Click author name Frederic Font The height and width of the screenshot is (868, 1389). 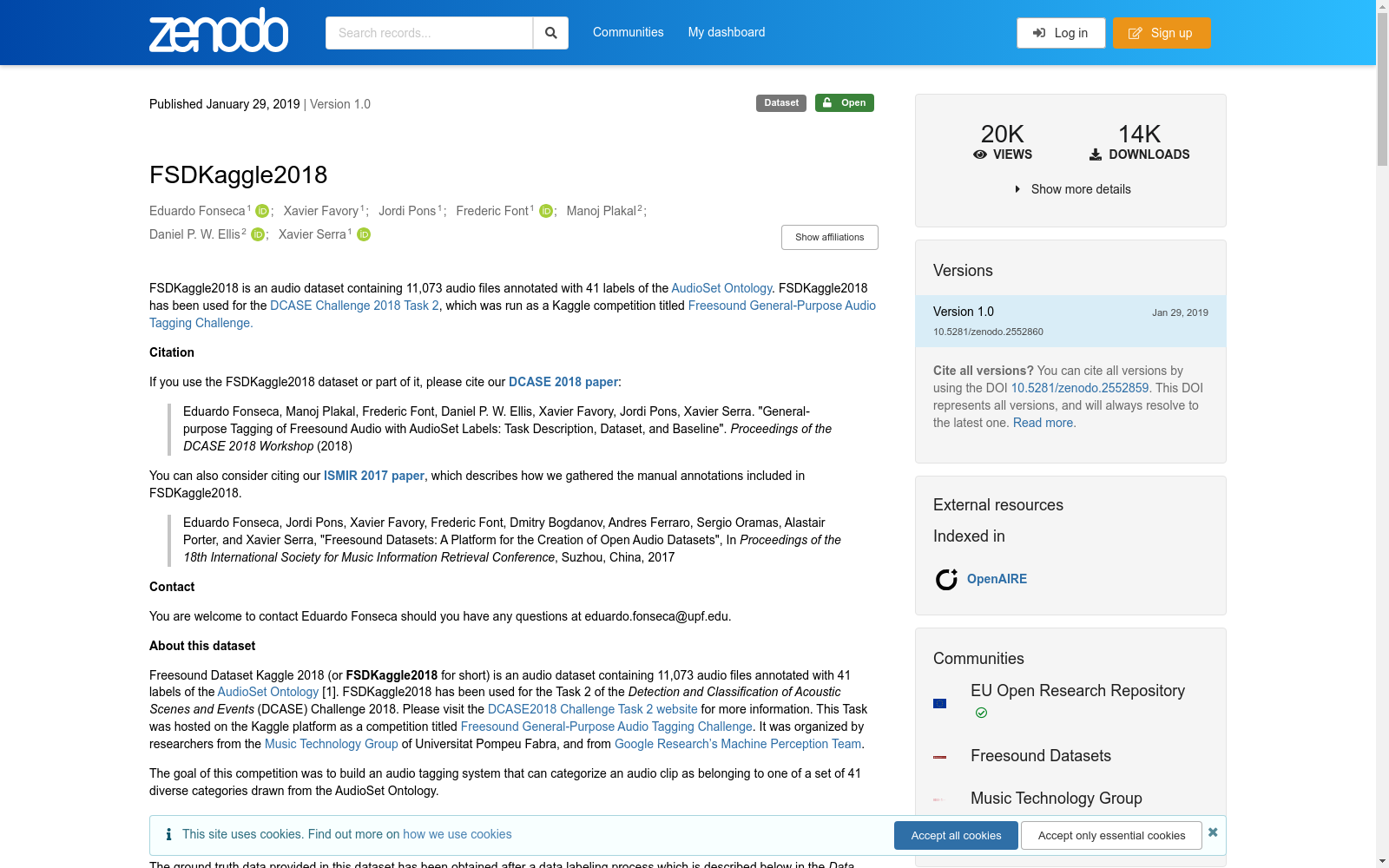tap(492, 211)
